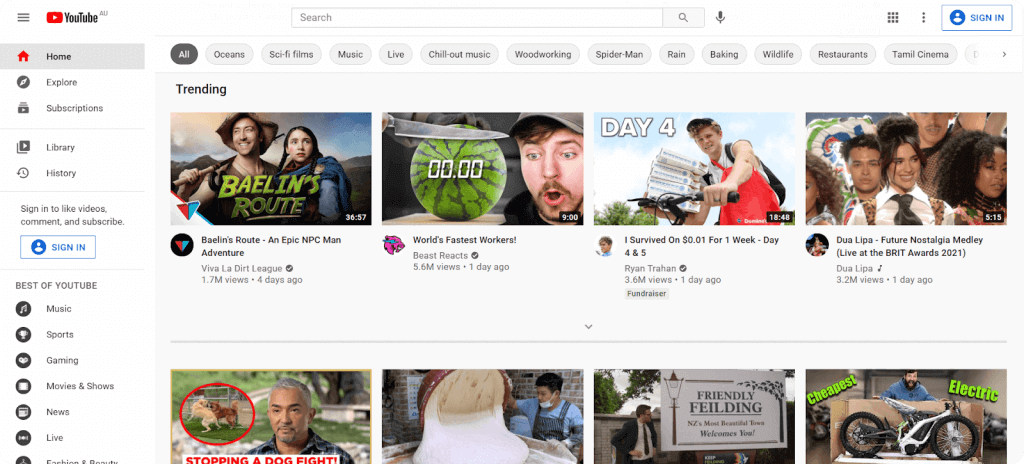The image size is (1024, 464).
Task: Open World's Fastest Workers! title link
Action: (x=464, y=240)
